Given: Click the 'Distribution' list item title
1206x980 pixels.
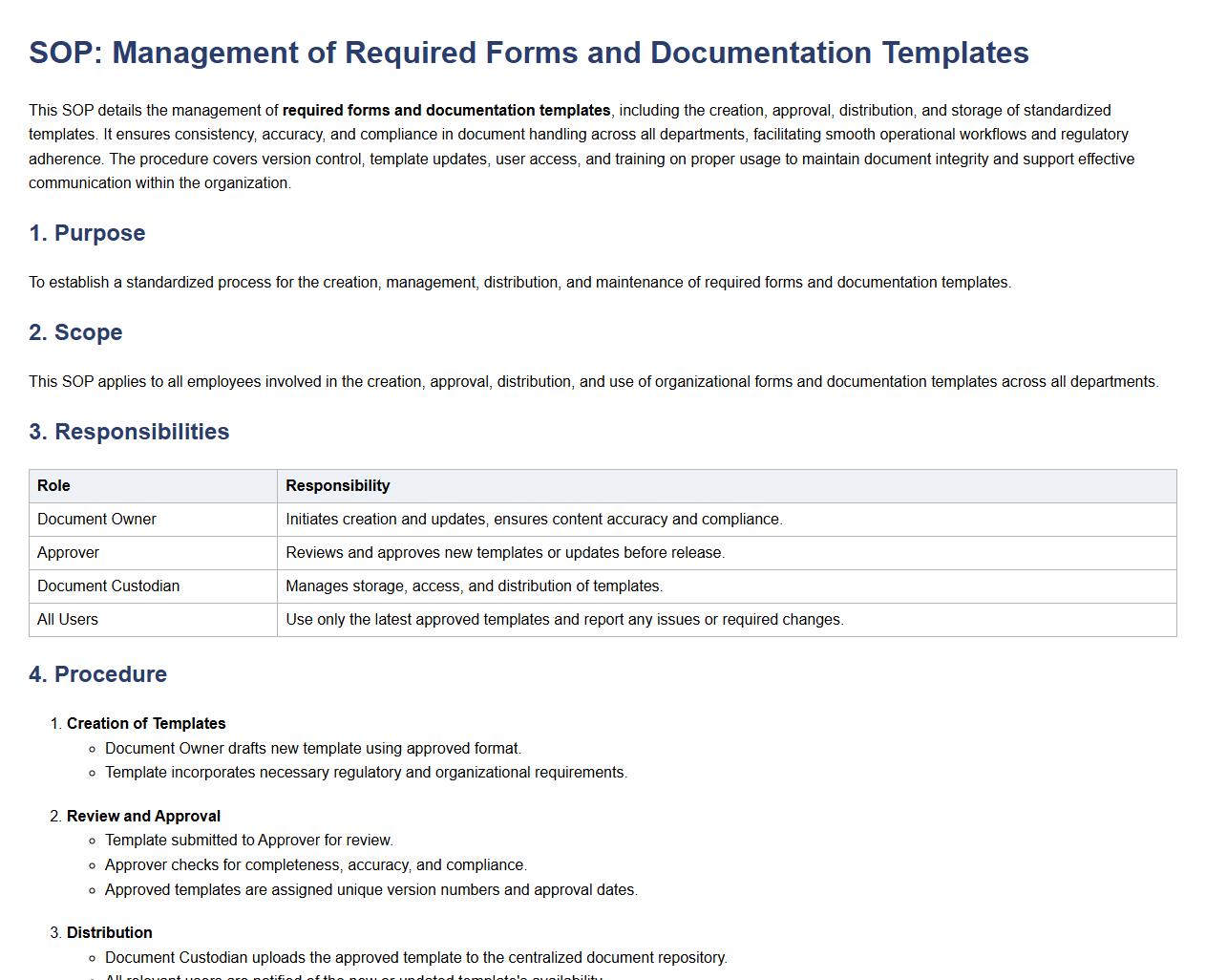Looking at the screenshot, I should click(109, 933).
